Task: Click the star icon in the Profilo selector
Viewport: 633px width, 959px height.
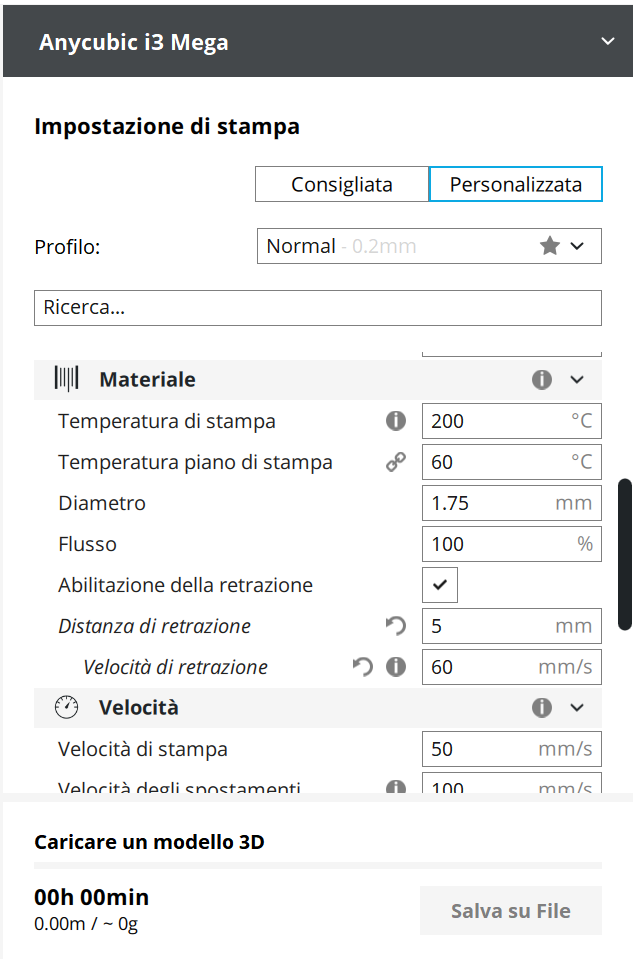Action: [x=549, y=246]
